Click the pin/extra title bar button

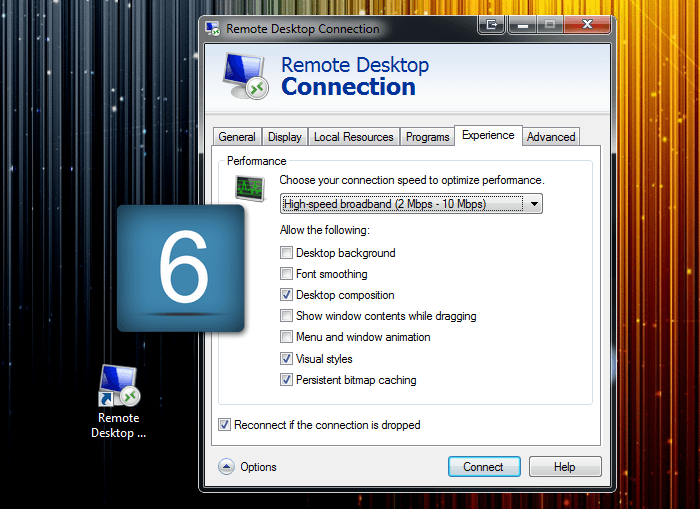click(x=491, y=25)
